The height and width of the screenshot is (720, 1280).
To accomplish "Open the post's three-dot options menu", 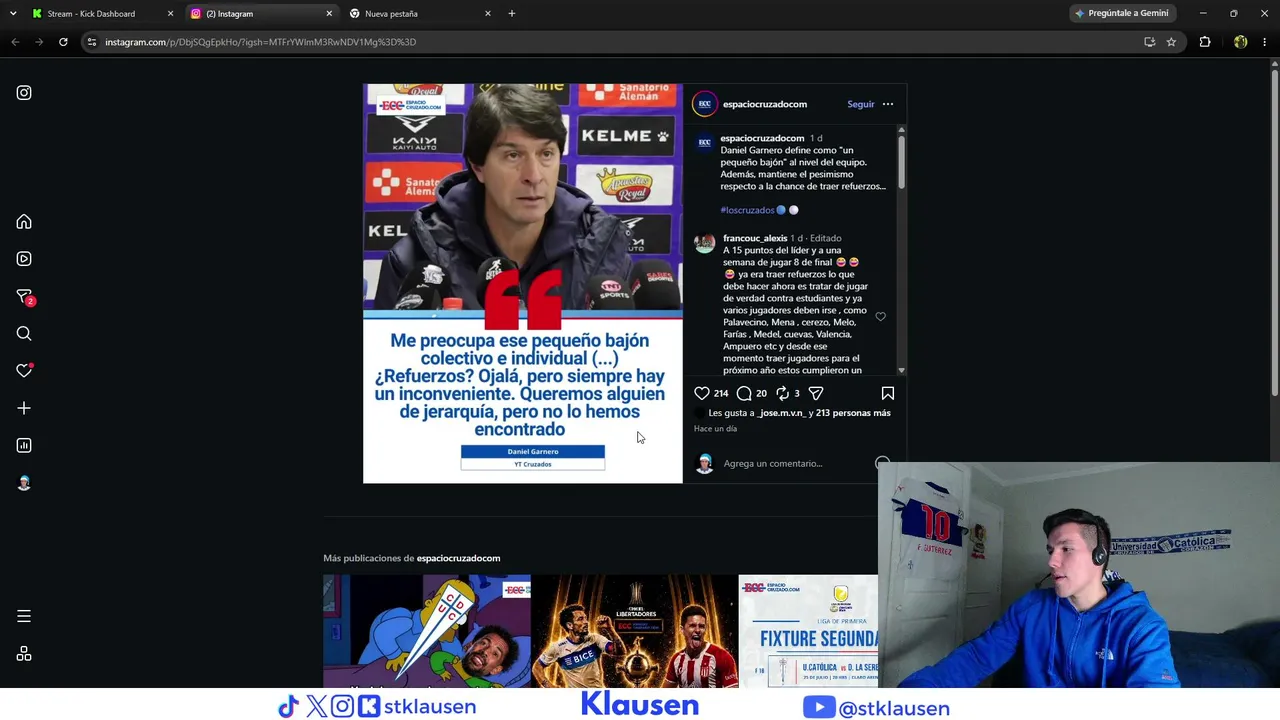I will pos(888,104).
